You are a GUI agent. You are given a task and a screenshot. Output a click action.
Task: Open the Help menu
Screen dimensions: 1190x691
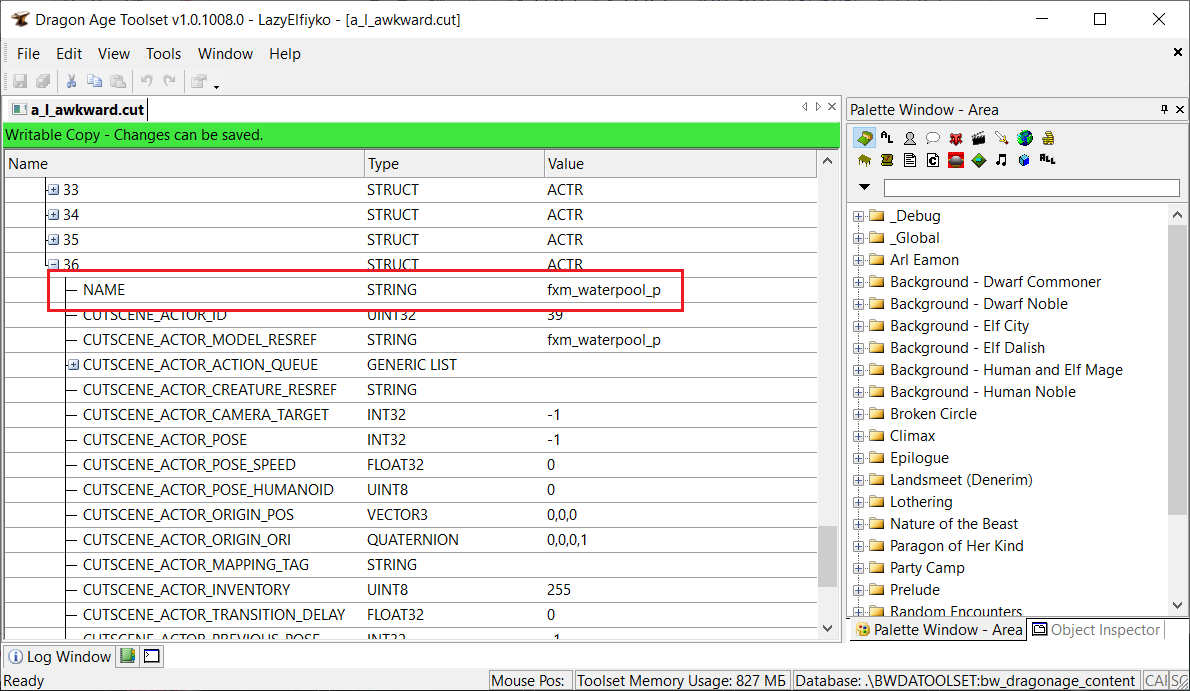(285, 54)
